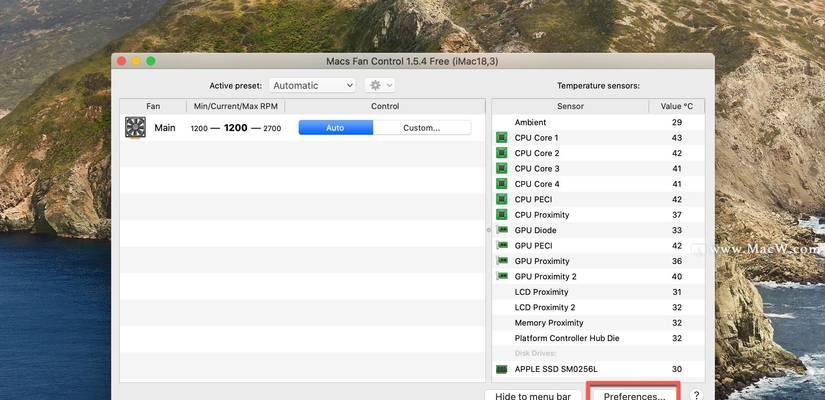Click the GPU PECI card icon
This screenshot has height=400, width=825.
click(x=502, y=245)
